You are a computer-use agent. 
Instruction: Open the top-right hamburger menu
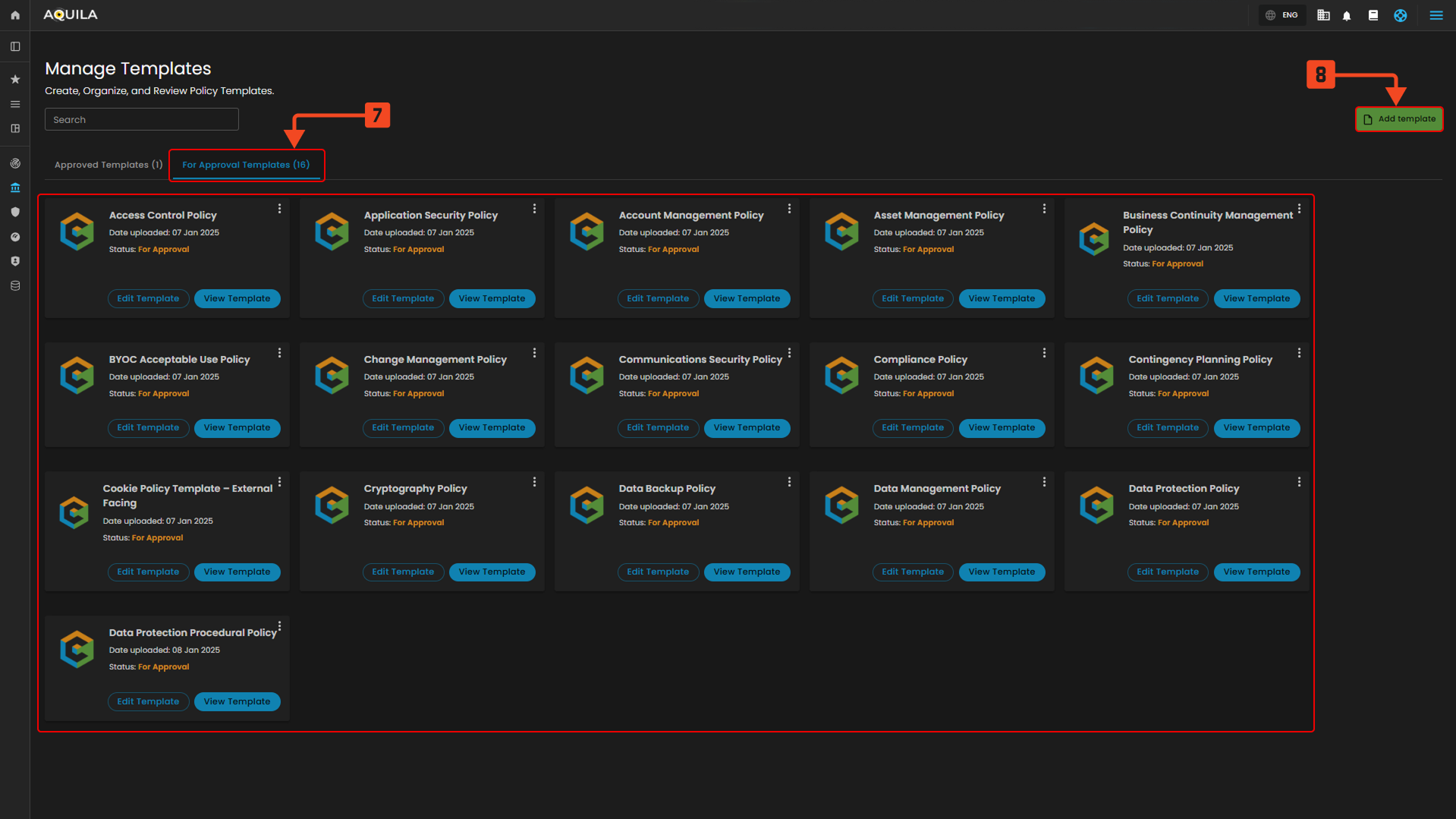coord(1436,15)
